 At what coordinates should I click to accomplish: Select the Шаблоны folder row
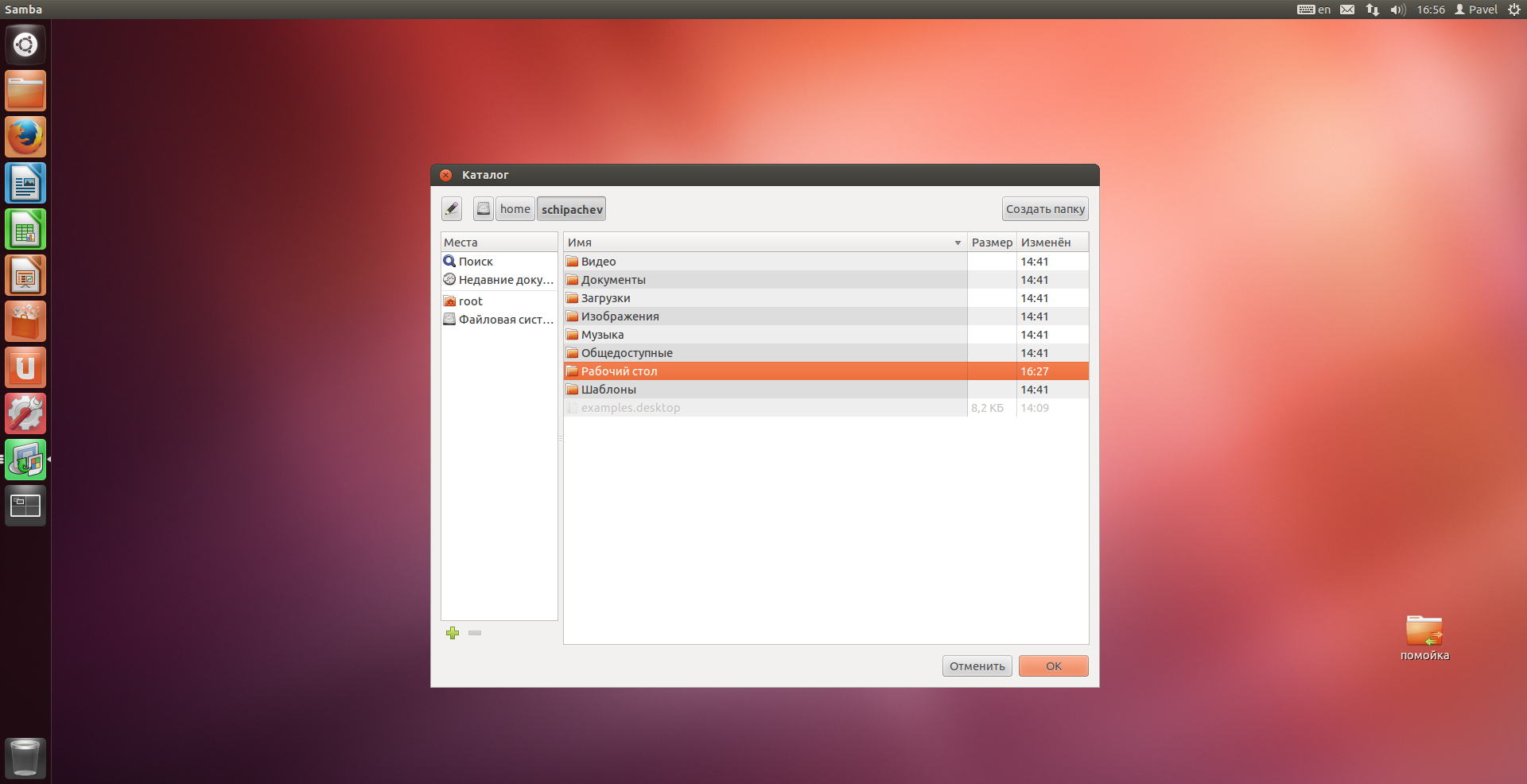click(x=826, y=390)
